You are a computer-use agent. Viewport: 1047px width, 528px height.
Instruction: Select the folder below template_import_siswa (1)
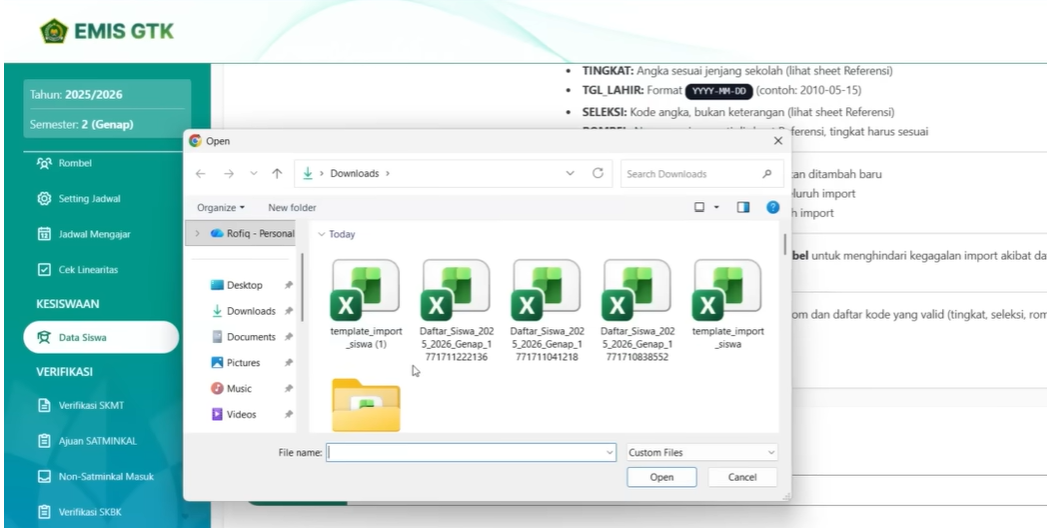click(366, 405)
